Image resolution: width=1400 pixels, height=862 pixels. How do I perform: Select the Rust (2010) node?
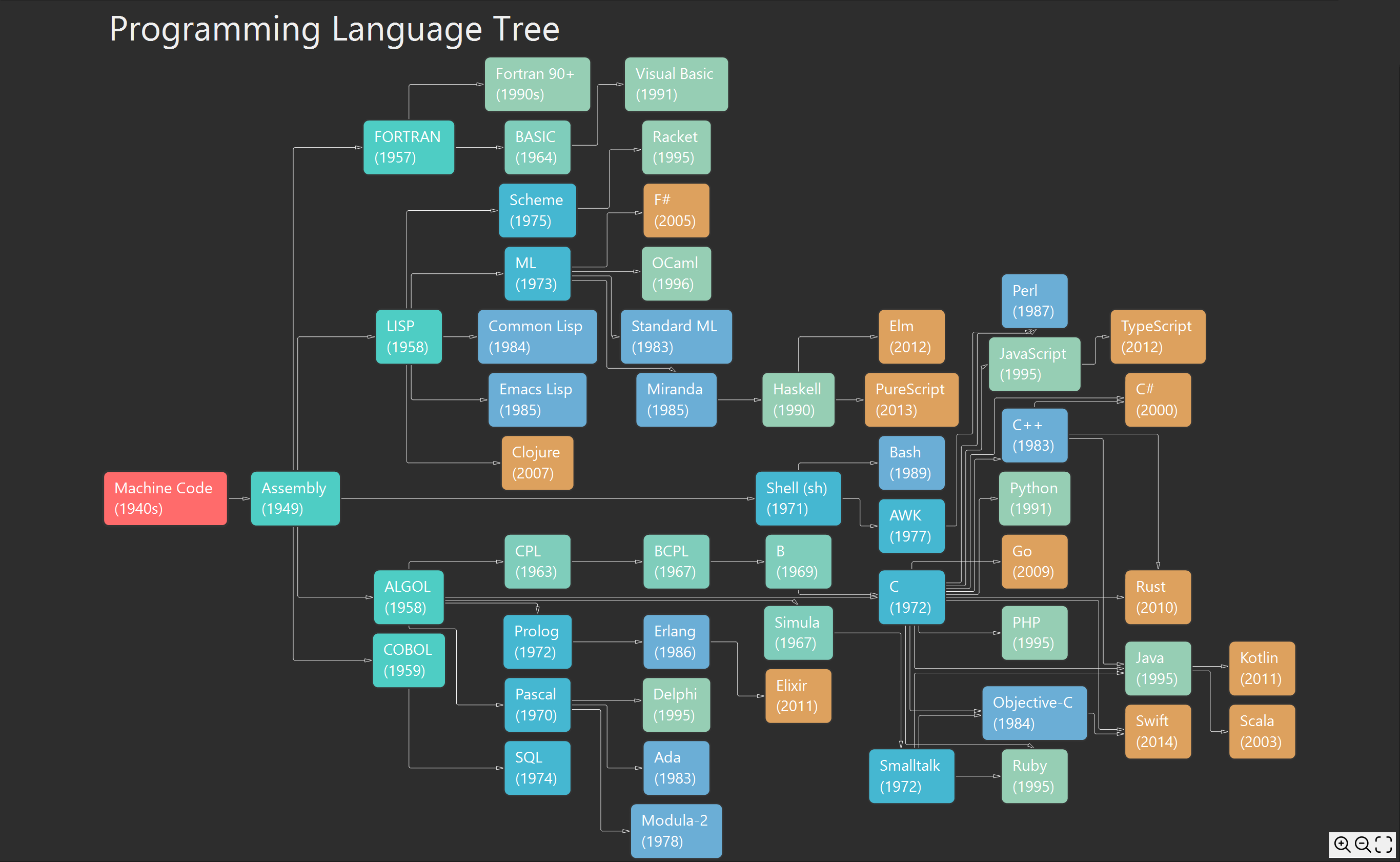pyautogui.click(x=1157, y=597)
